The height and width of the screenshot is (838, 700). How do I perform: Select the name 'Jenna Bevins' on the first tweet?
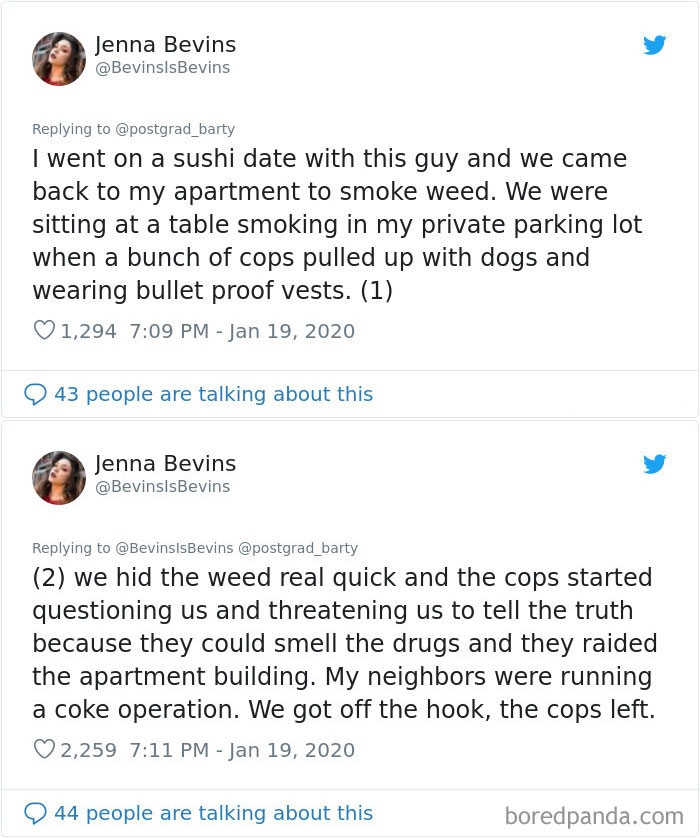(x=166, y=45)
